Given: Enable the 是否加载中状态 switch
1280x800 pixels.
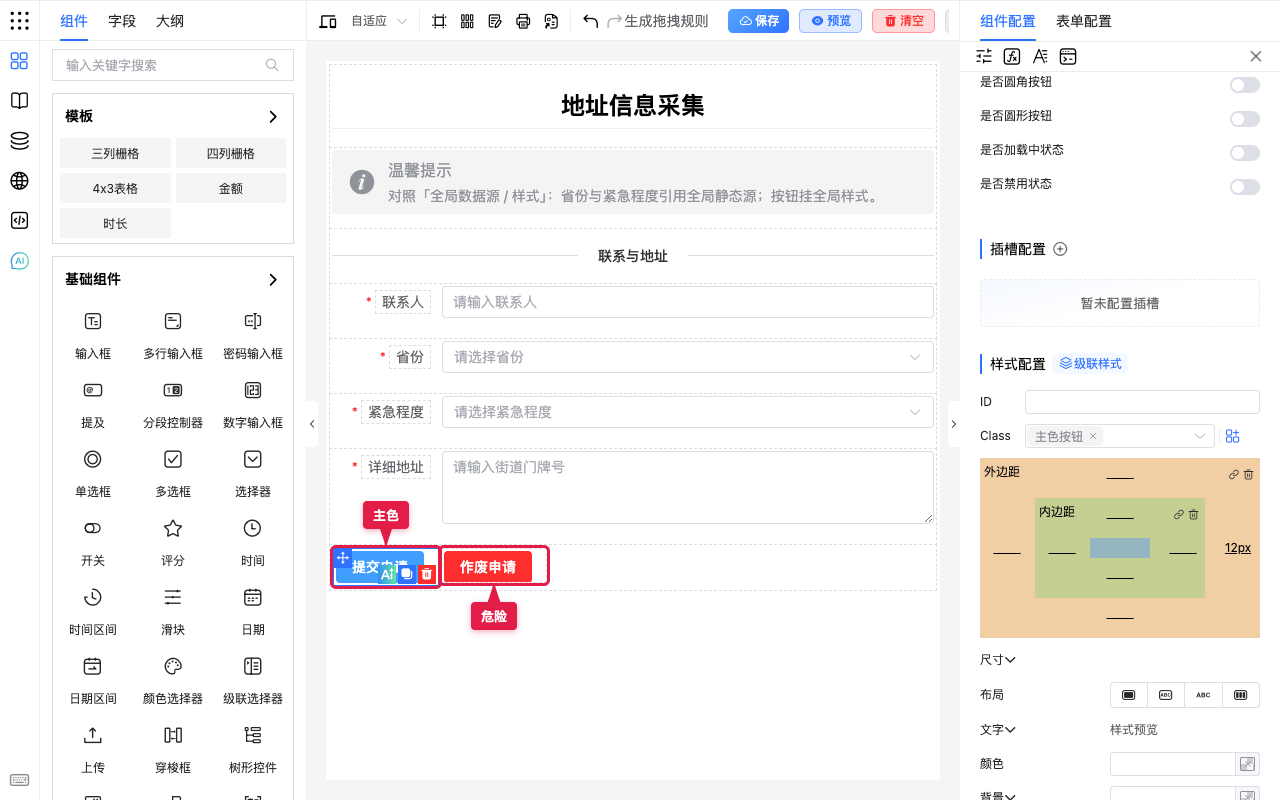Looking at the screenshot, I should pyautogui.click(x=1245, y=153).
